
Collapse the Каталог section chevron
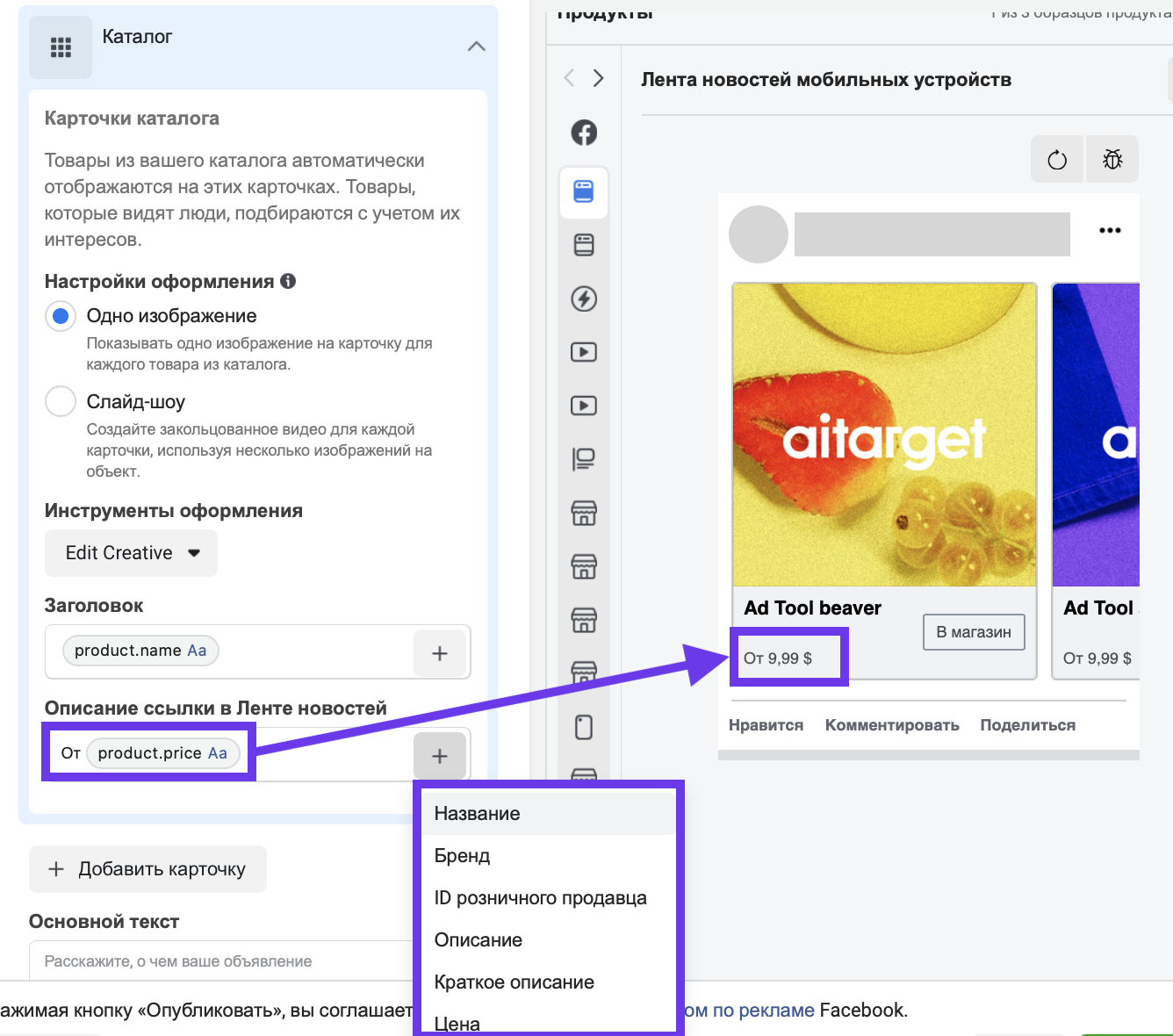point(477,47)
